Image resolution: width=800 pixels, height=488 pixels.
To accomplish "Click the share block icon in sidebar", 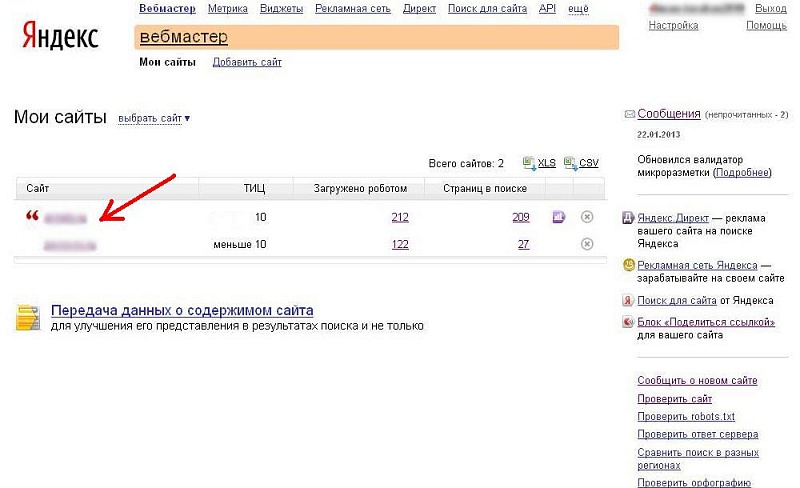I will [x=628, y=322].
